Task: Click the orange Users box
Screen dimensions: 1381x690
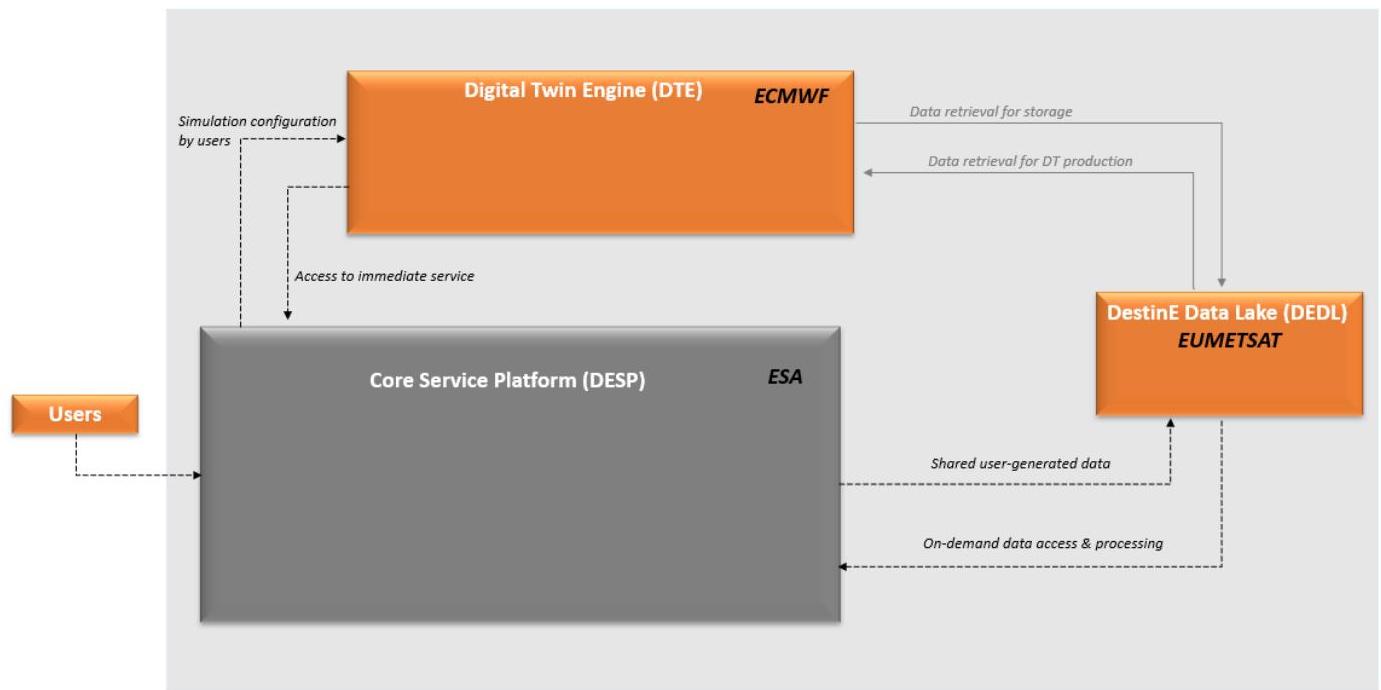Action: point(76,415)
